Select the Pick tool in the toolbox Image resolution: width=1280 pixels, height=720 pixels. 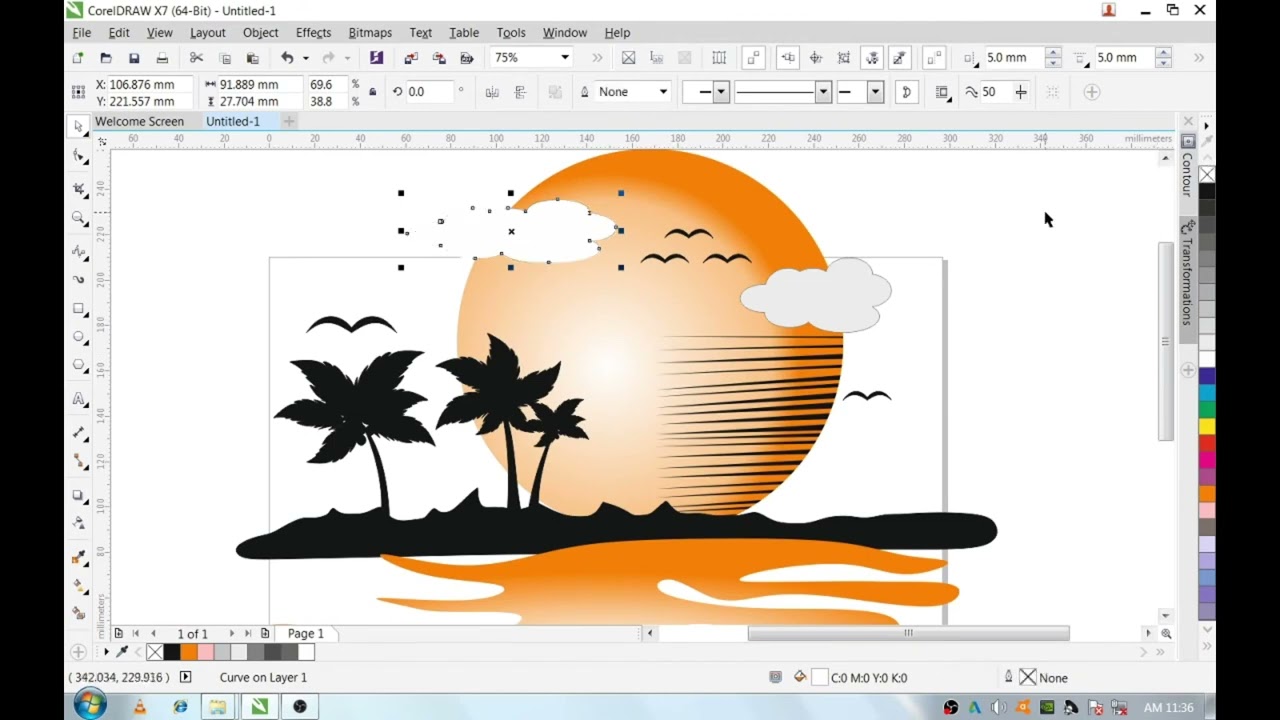pos(79,127)
